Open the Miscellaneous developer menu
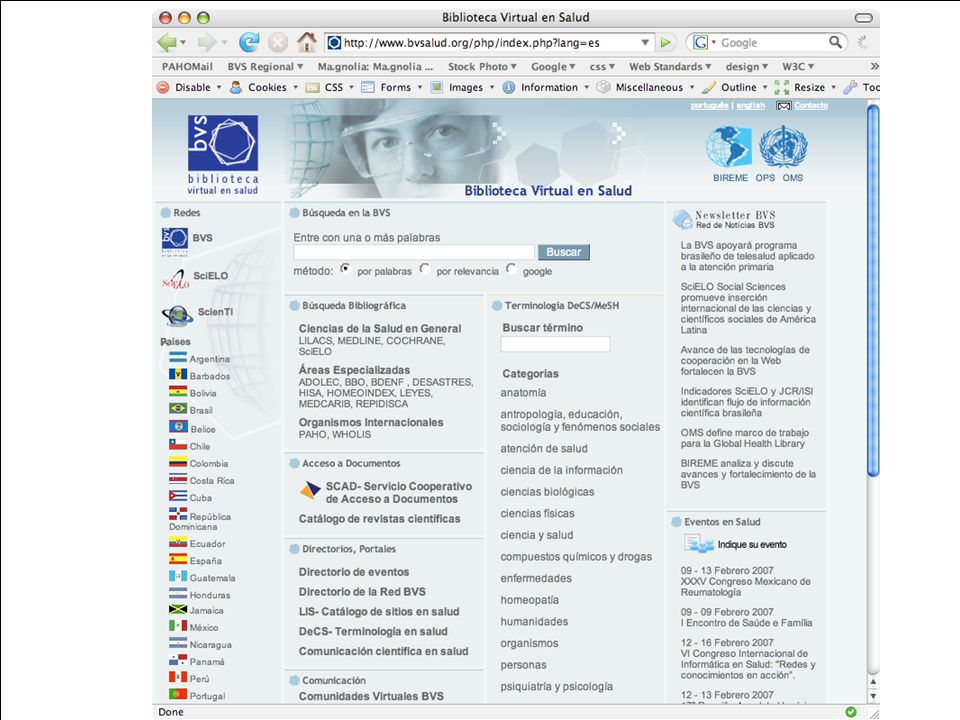 [x=645, y=87]
